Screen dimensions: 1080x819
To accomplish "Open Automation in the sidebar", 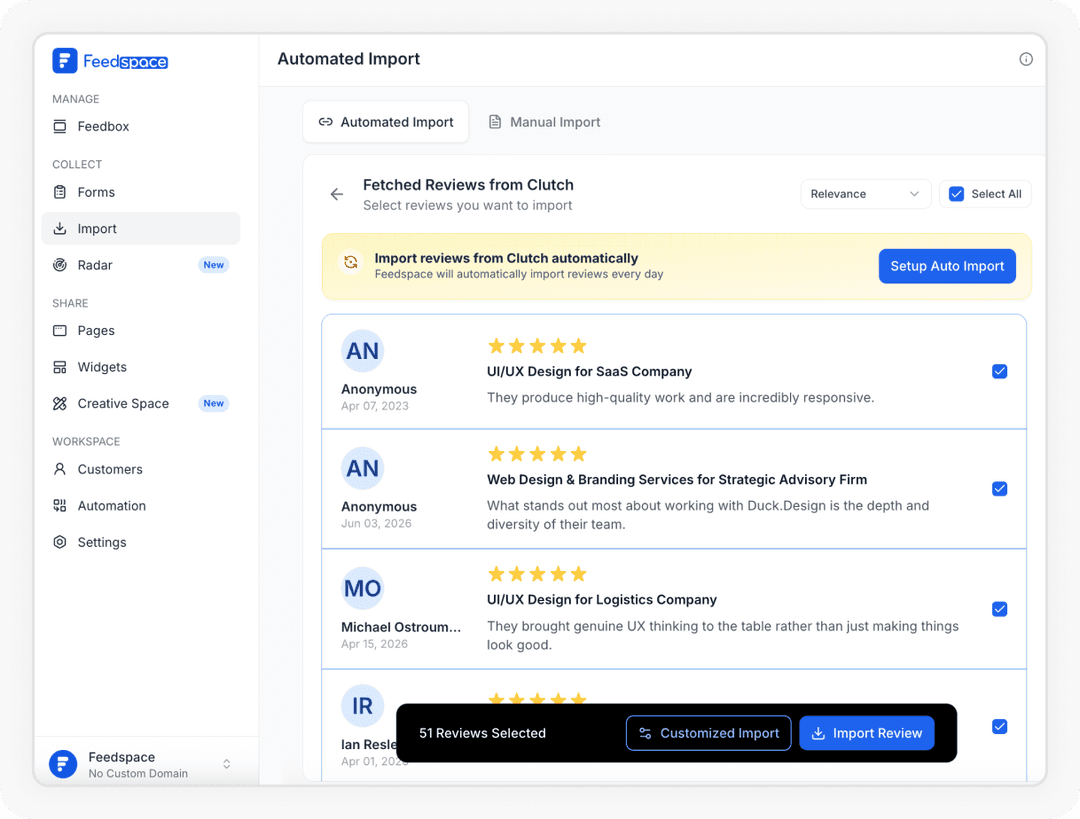I will 141,506.
